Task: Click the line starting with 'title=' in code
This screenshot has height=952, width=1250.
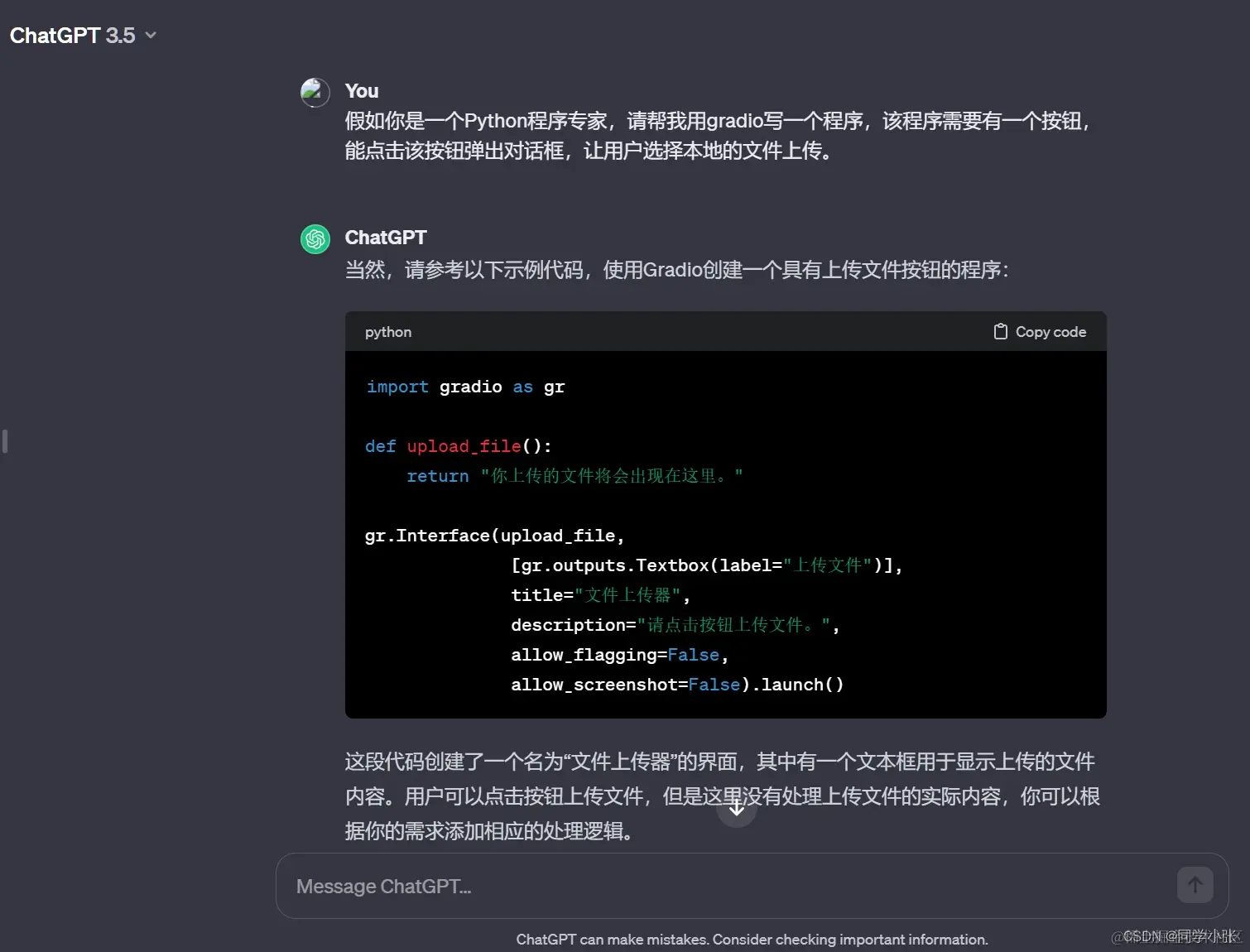Action: point(601,595)
